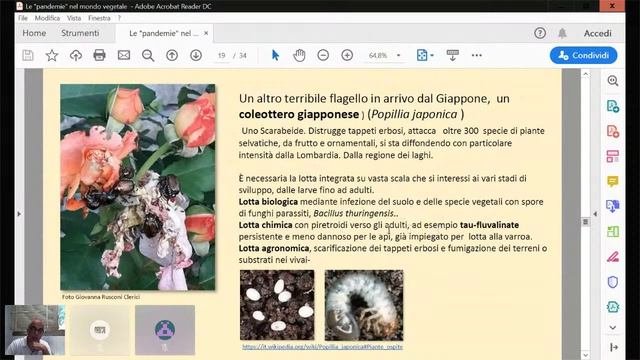Activate the hand pan tool
Screen dimensions: 640x360
pyautogui.click(x=299, y=55)
